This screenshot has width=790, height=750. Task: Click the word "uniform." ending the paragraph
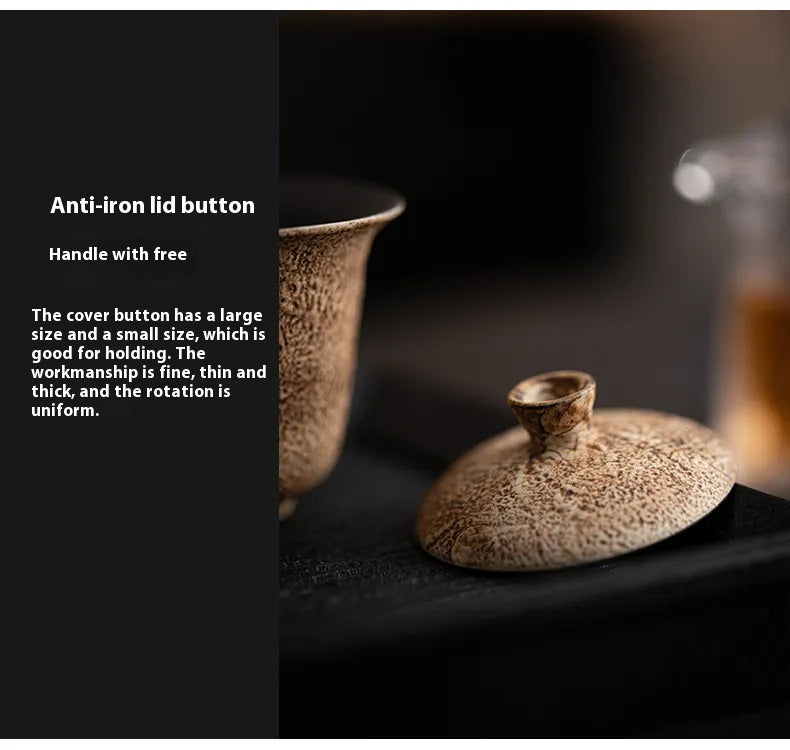coord(65,411)
